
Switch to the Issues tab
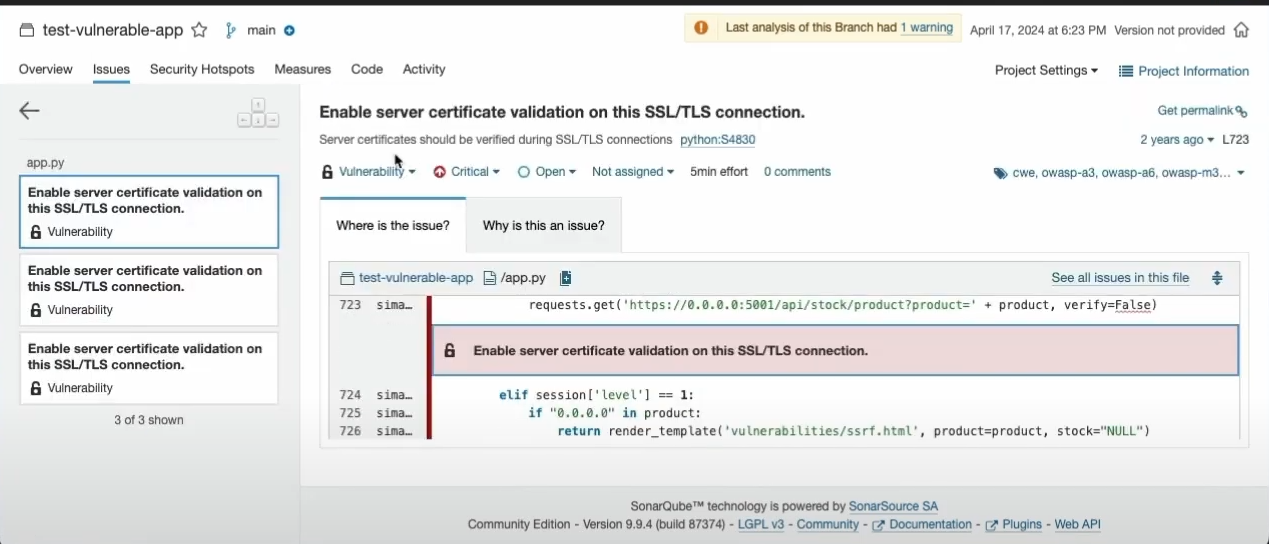pyautogui.click(x=111, y=69)
